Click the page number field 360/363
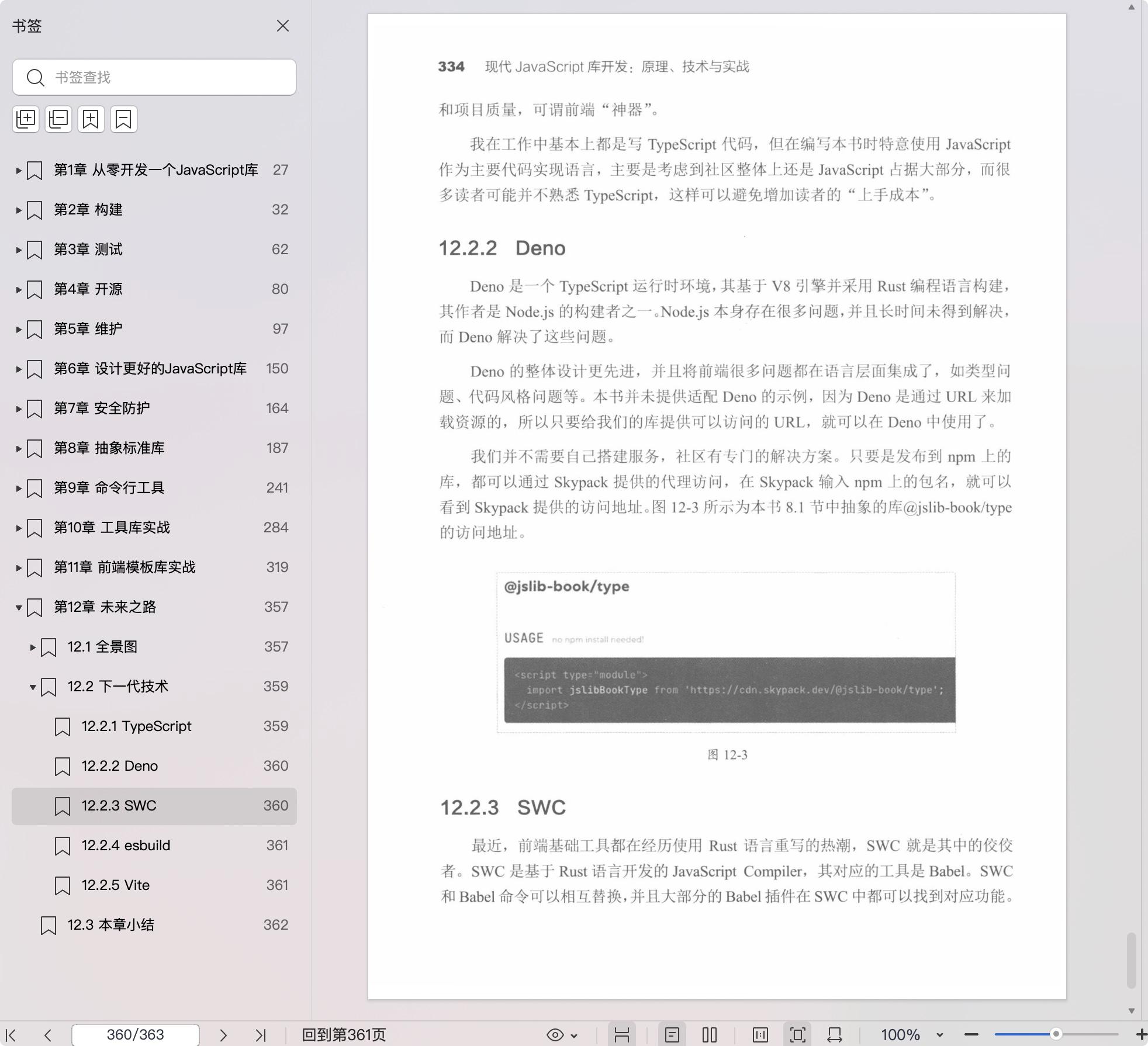The image size is (1148, 1046). coord(136,1035)
